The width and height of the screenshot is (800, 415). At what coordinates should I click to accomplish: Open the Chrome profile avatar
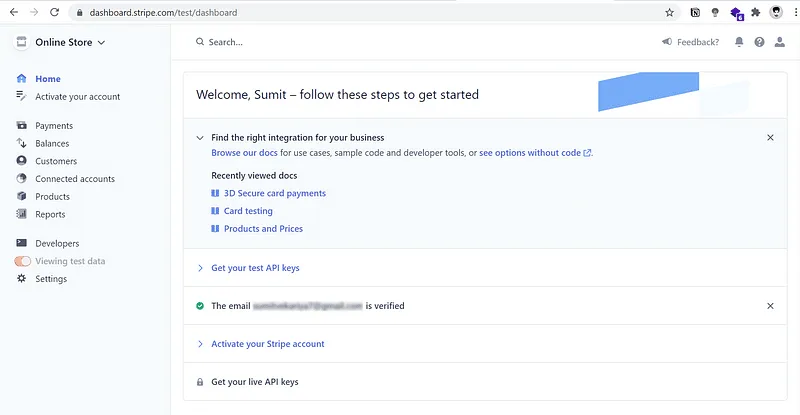pos(776,12)
